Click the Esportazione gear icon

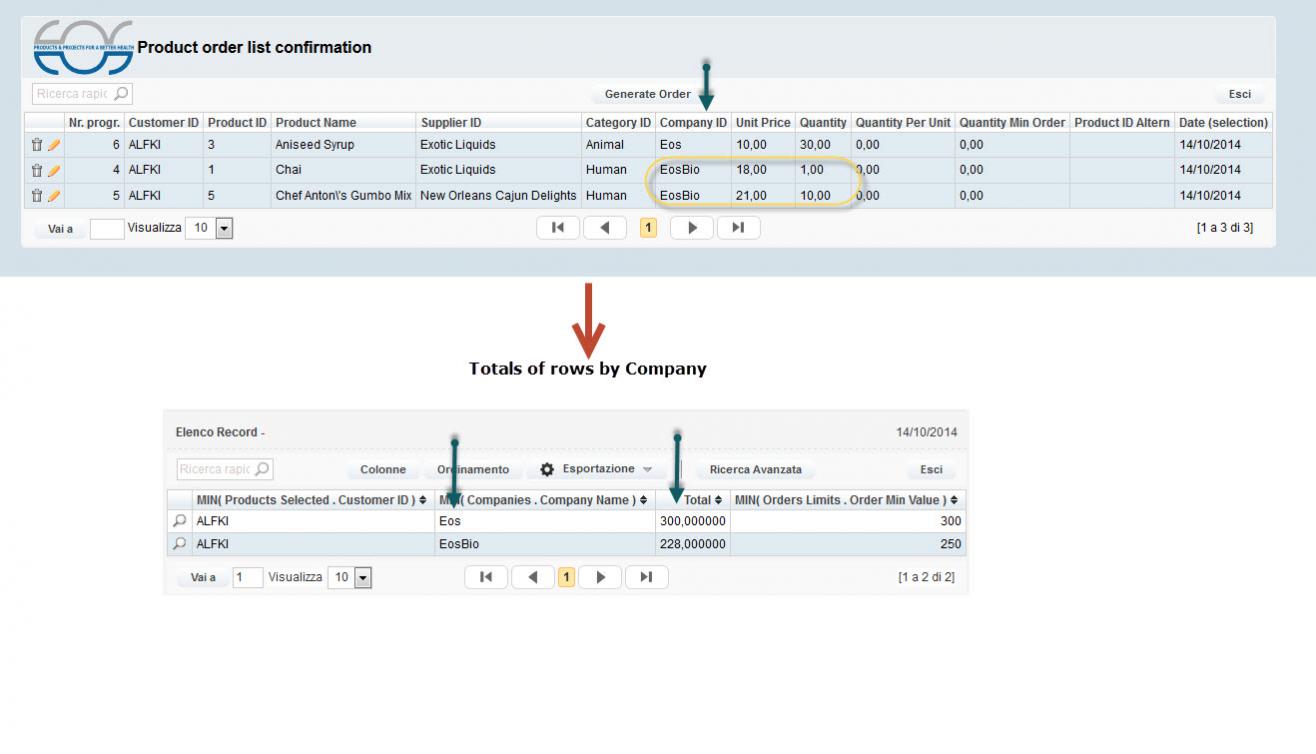[547, 469]
